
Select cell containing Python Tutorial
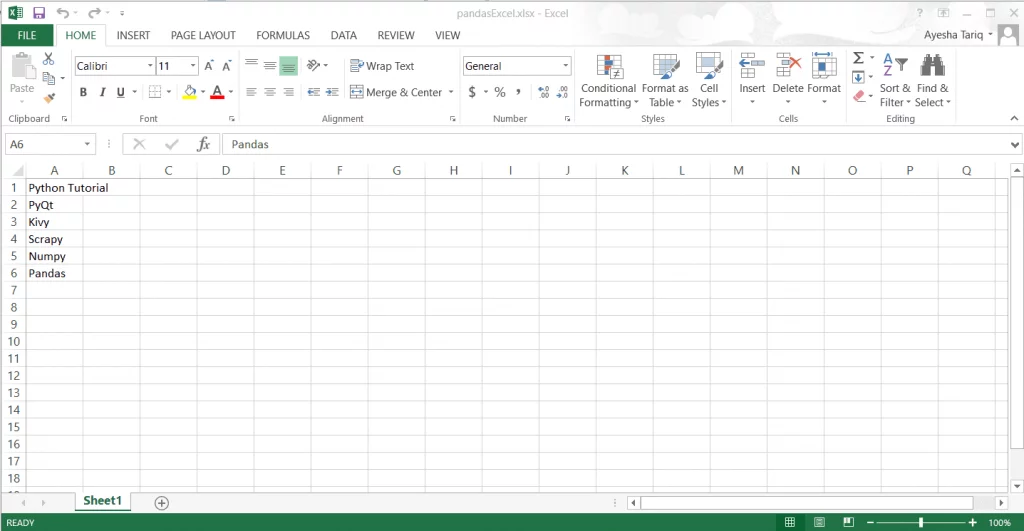[x=54, y=187]
